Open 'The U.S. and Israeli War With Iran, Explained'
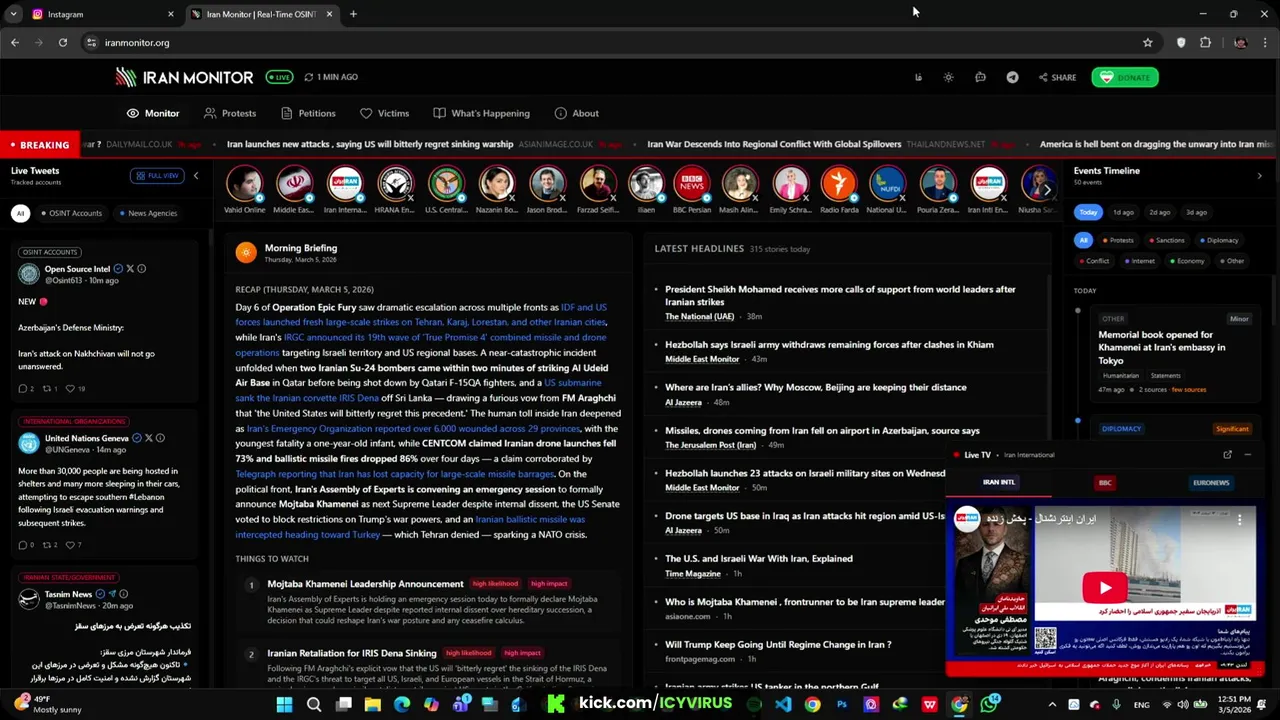The height and width of the screenshot is (720, 1280). (759, 559)
